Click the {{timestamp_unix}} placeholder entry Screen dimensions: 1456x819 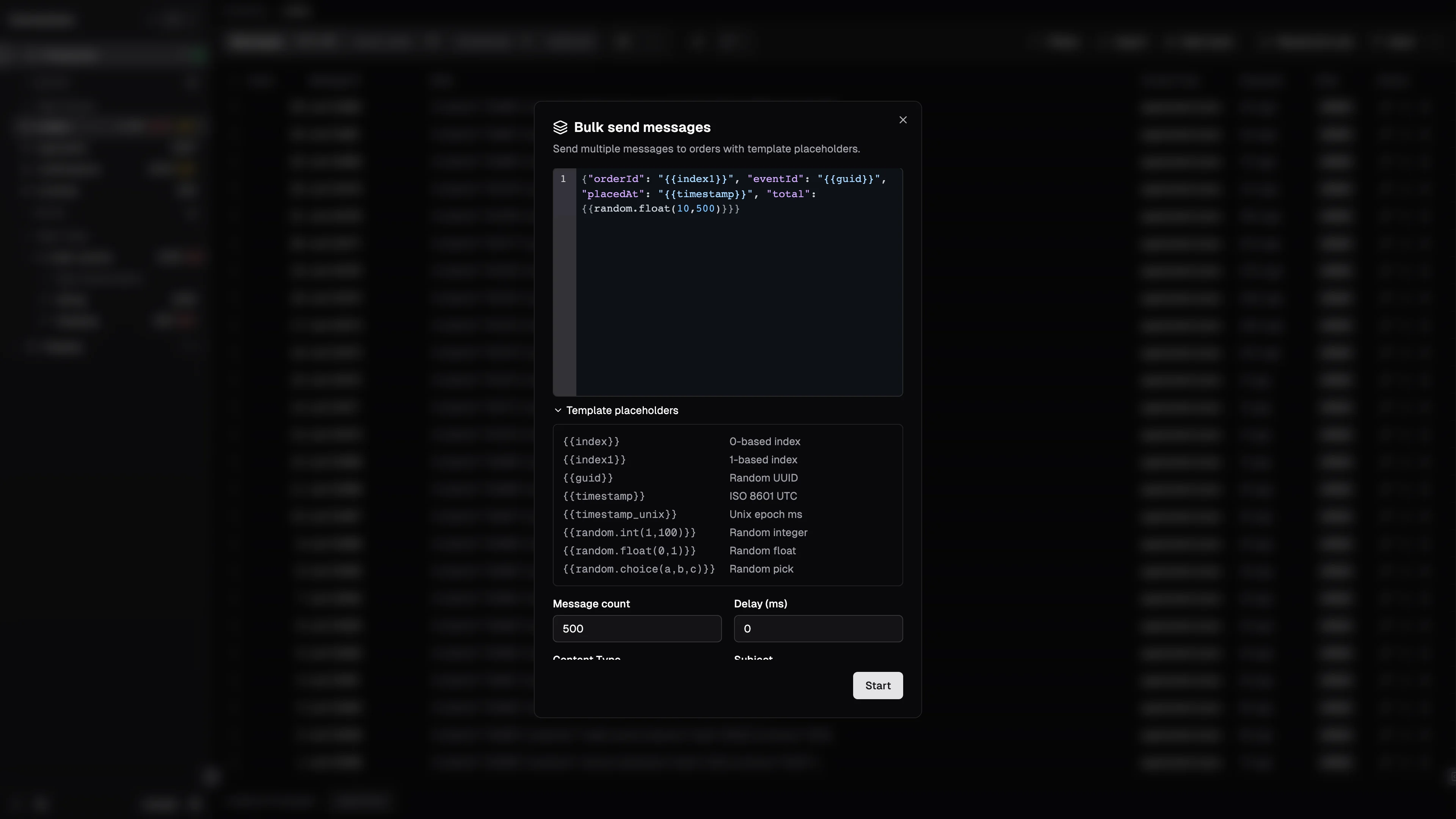coord(620,515)
